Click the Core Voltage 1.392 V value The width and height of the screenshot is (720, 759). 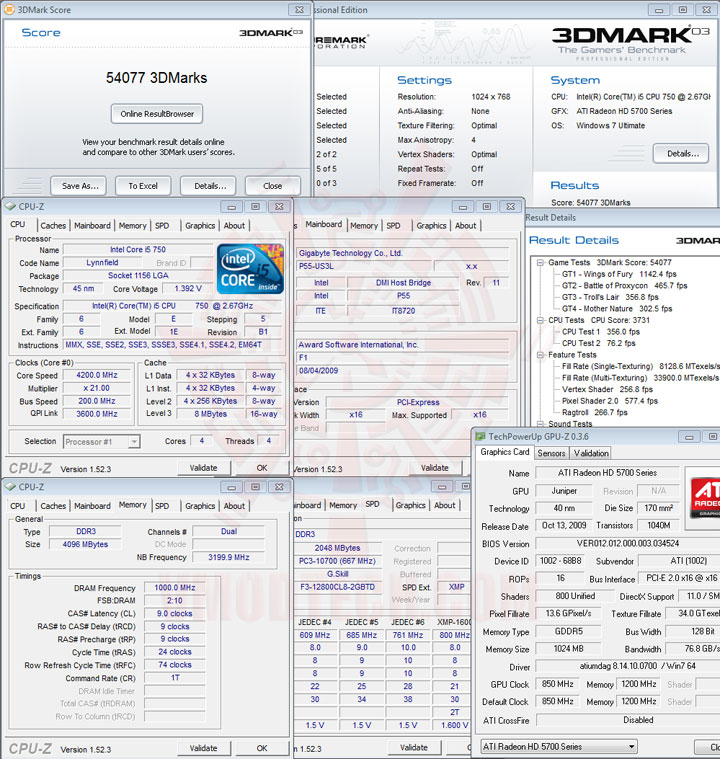click(x=188, y=288)
